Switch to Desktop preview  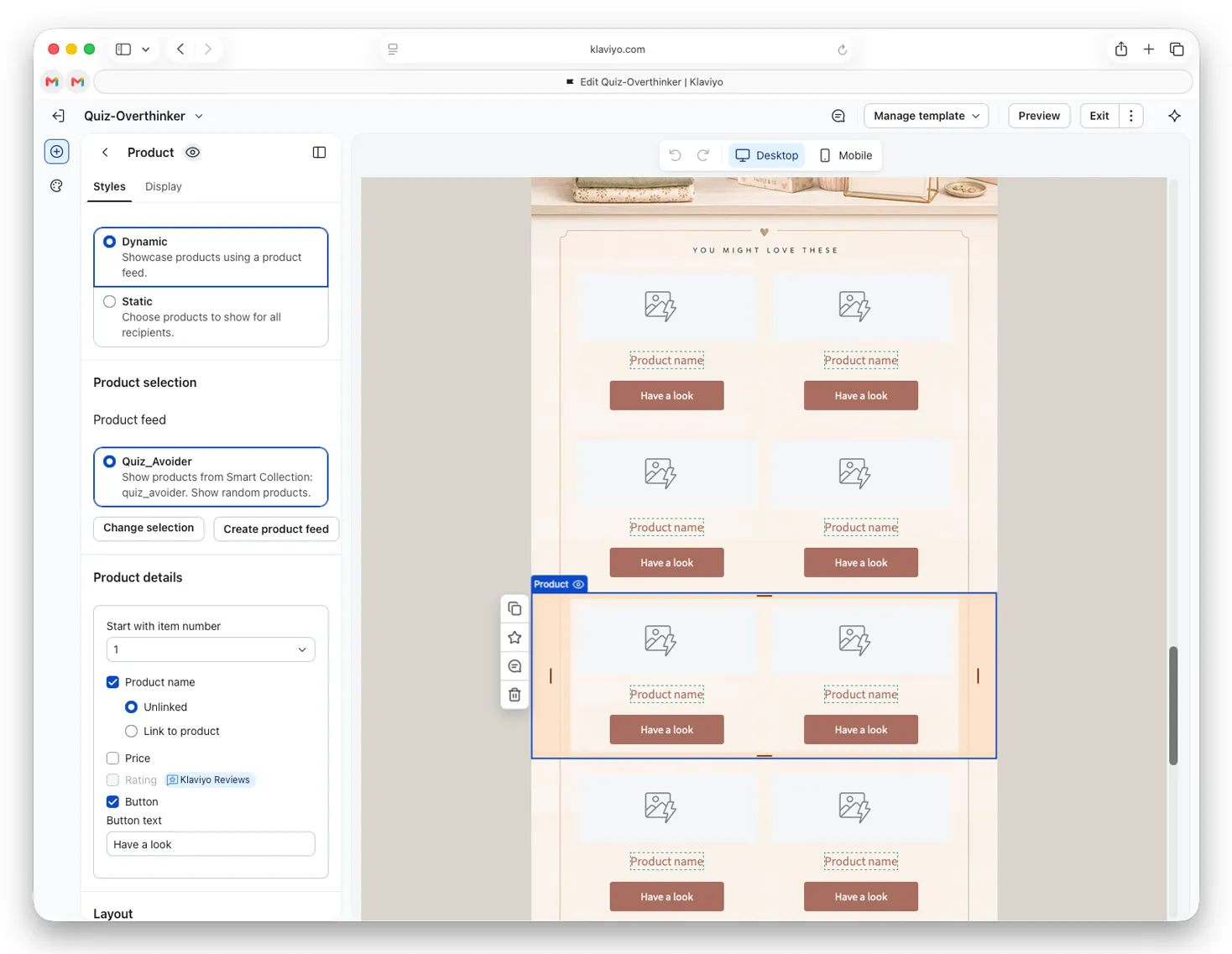click(x=767, y=155)
